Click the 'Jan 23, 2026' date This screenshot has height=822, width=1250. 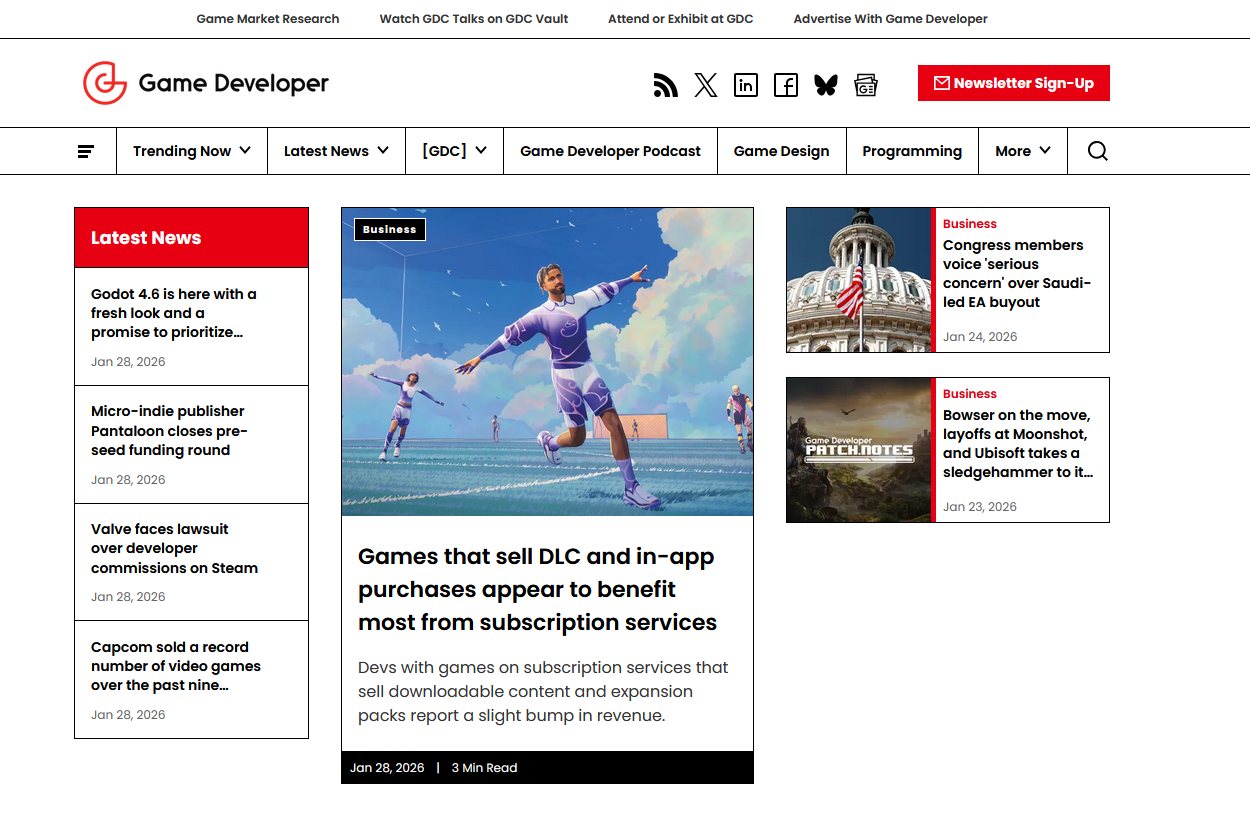(x=980, y=507)
